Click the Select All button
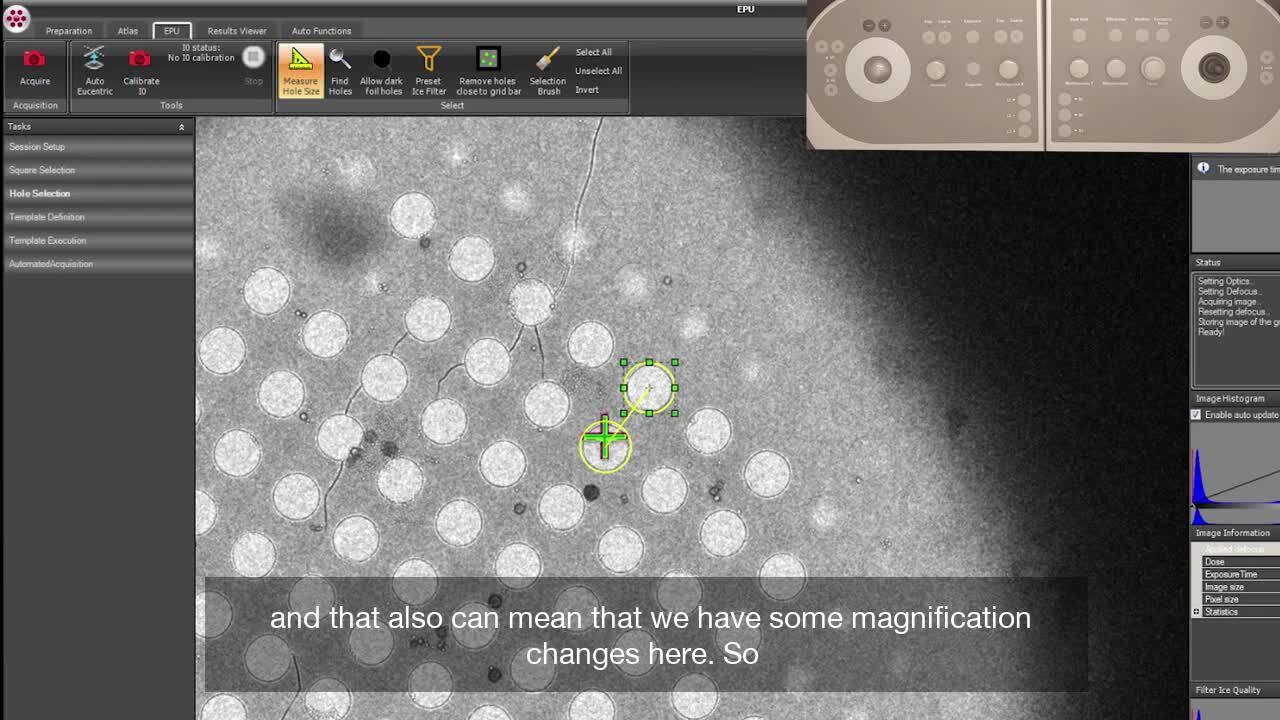The height and width of the screenshot is (720, 1280). [593, 52]
